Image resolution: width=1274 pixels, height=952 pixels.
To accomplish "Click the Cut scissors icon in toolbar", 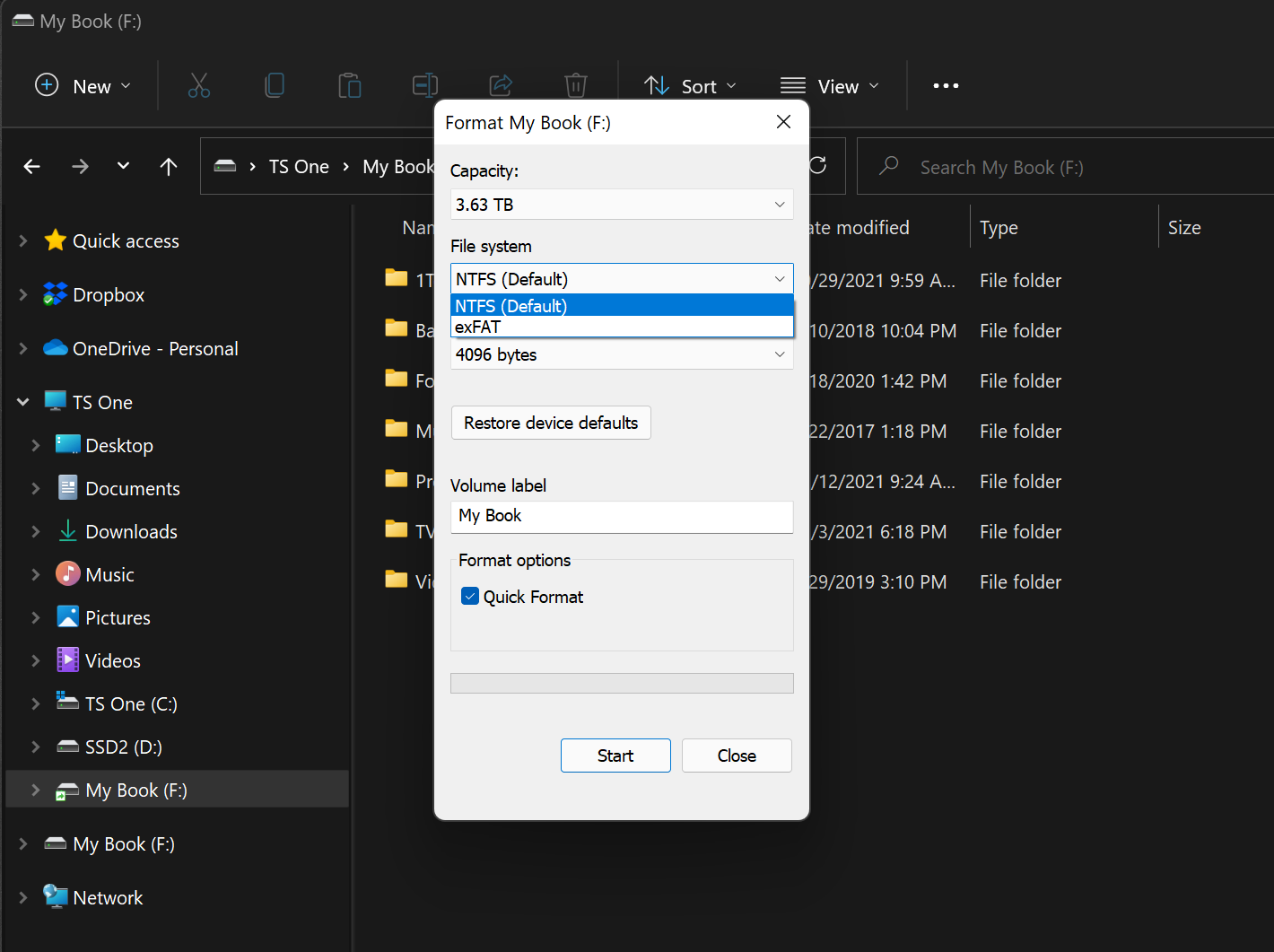I will pyautogui.click(x=199, y=86).
